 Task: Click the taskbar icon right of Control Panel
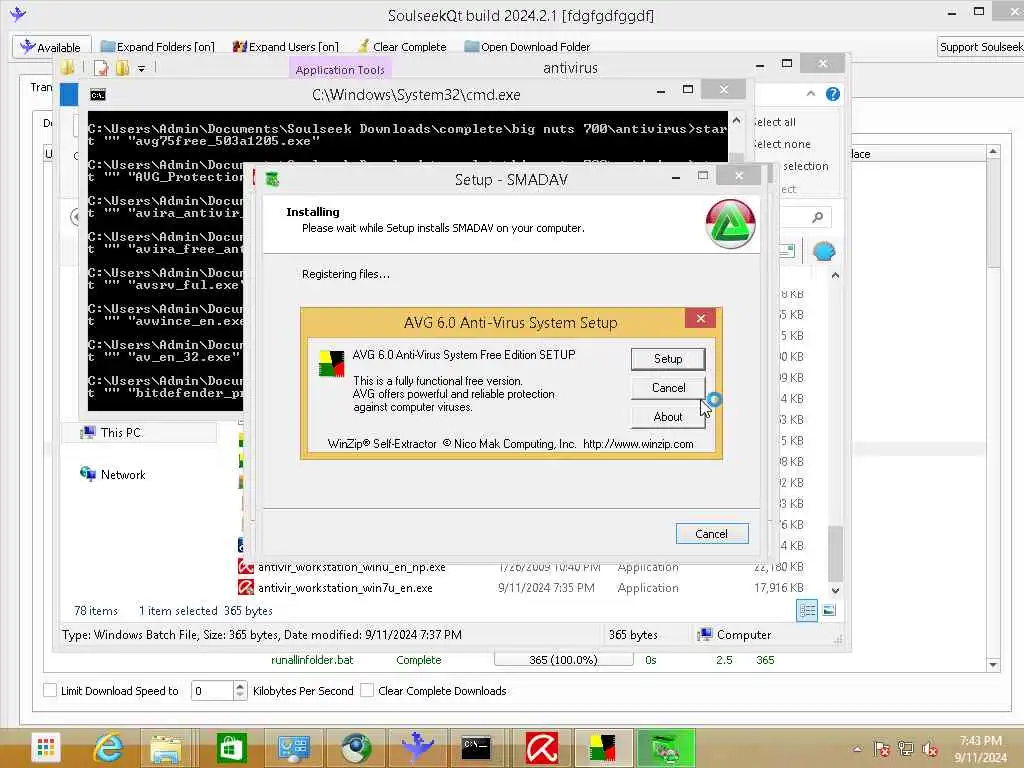(355, 748)
